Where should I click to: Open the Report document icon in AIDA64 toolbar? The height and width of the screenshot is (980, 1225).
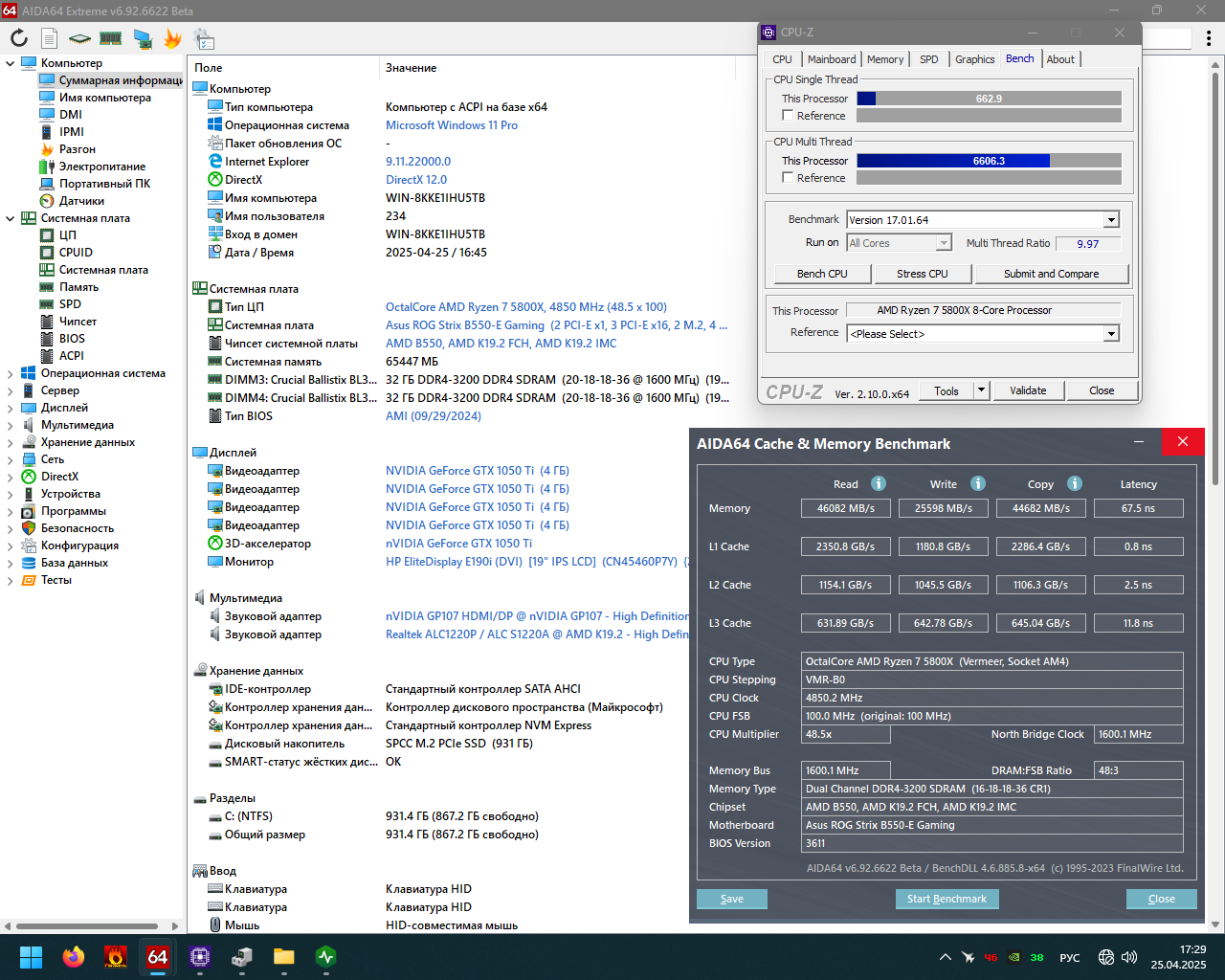click(x=50, y=38)
